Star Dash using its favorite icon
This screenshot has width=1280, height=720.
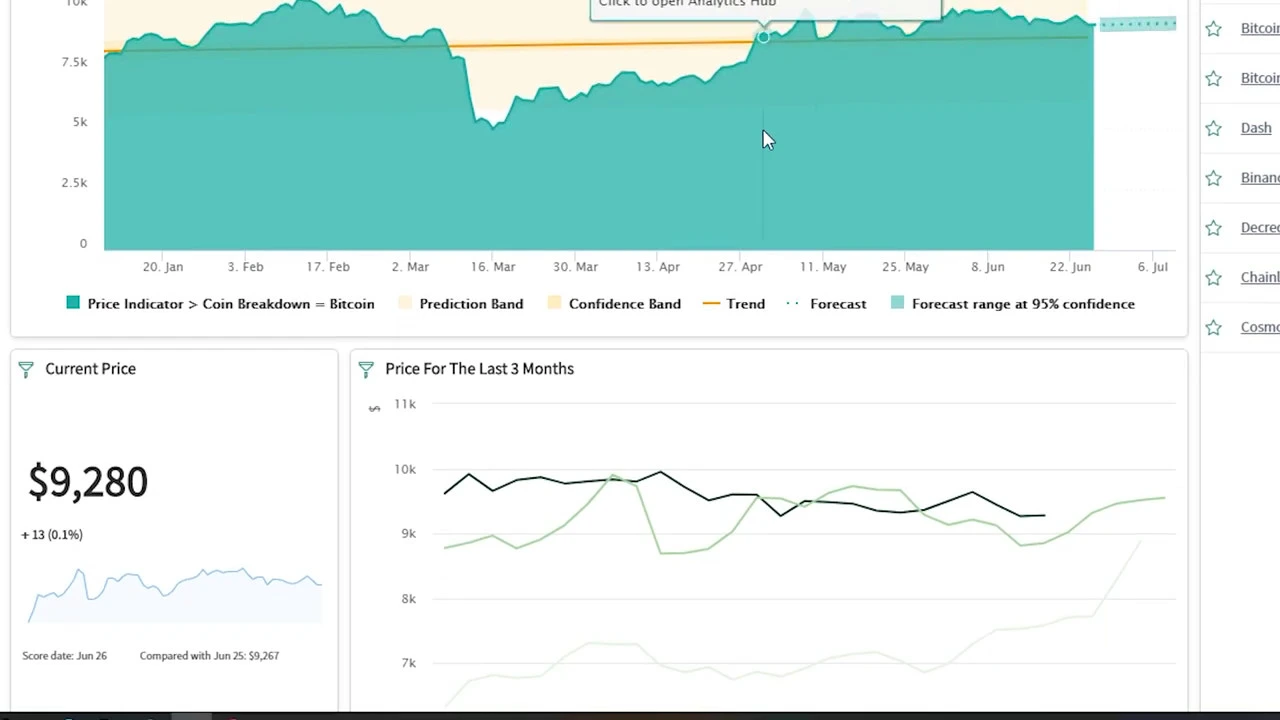[x=1213, y=127]
